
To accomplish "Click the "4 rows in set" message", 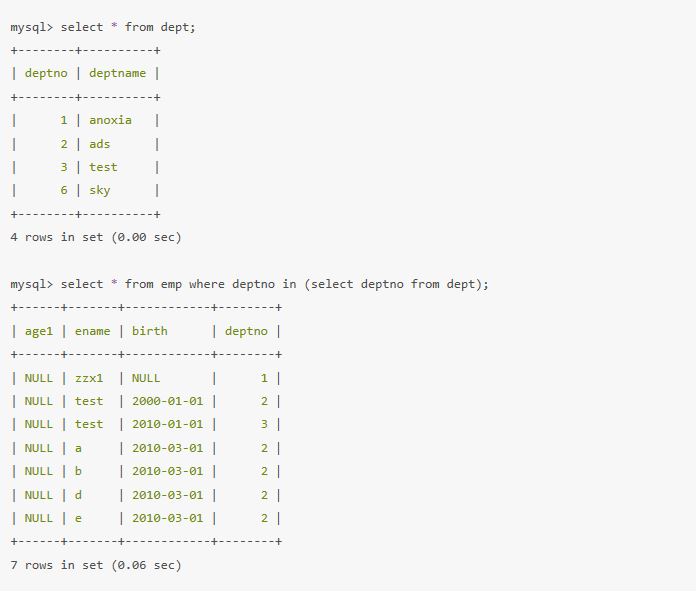I will click(x=95, y=237).
